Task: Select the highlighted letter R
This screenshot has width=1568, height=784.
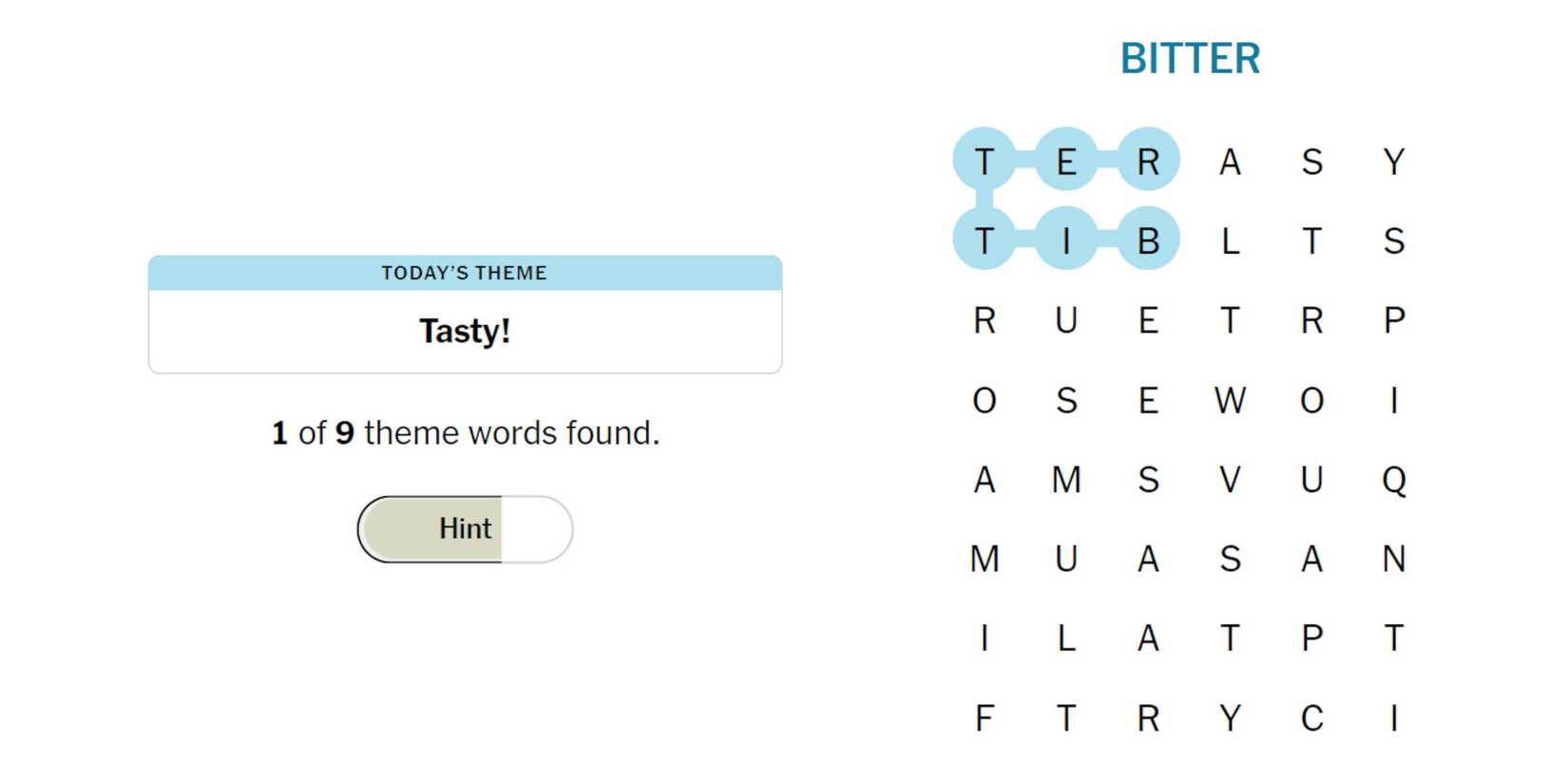Action: (x=1148, y=162)
